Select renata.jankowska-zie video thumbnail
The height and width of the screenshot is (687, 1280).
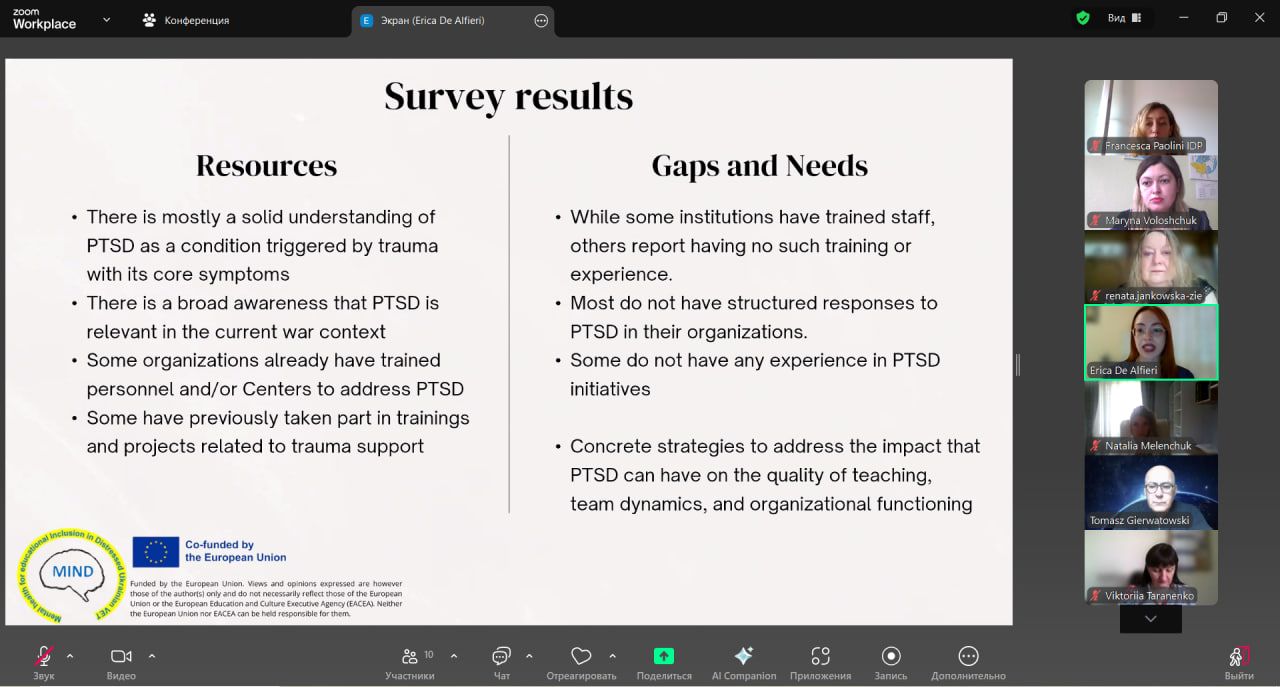click(x=1151, y=267)
